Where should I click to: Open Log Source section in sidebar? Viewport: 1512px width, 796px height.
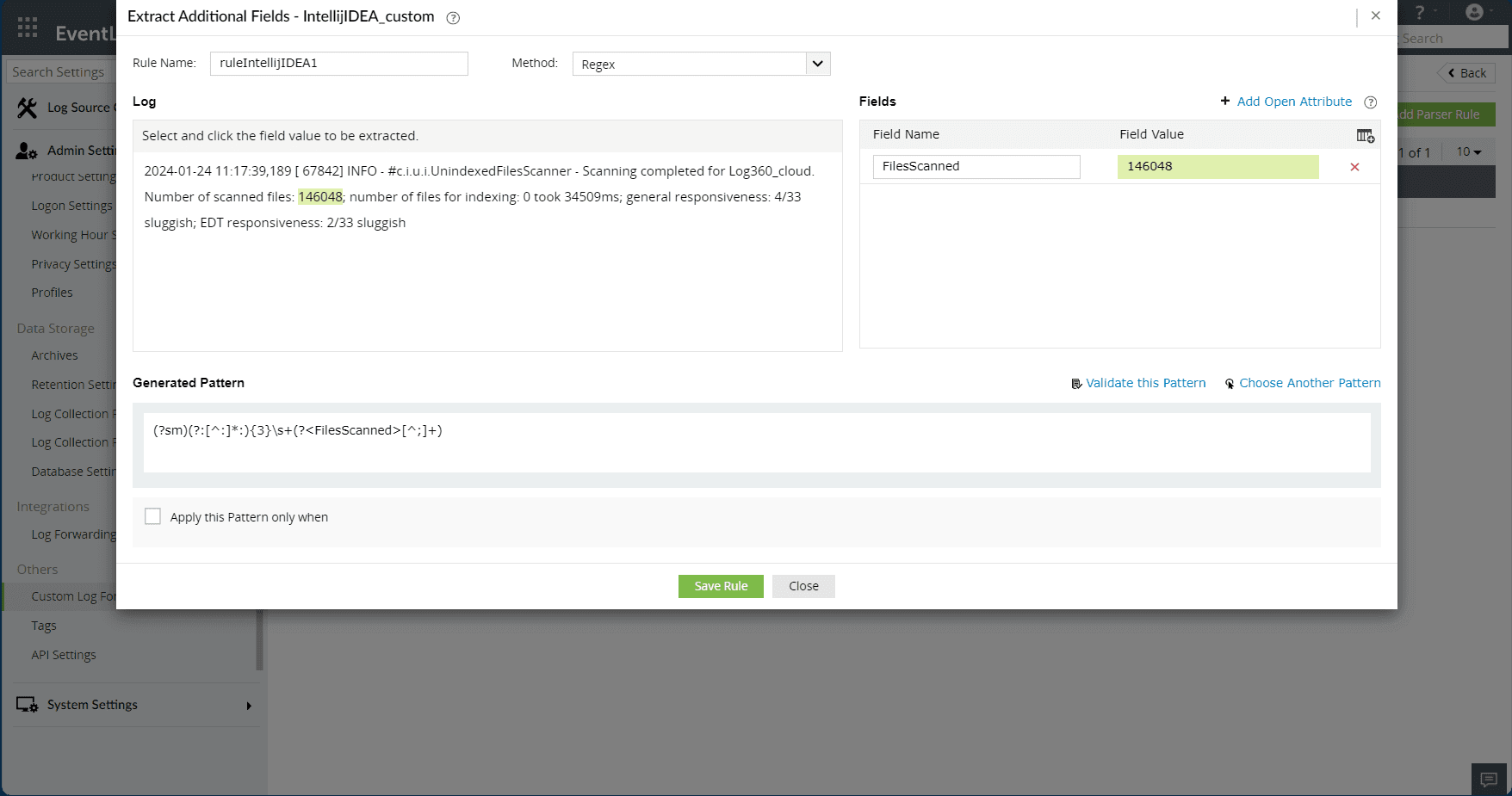pyautogui.click(x=65, y=108)
